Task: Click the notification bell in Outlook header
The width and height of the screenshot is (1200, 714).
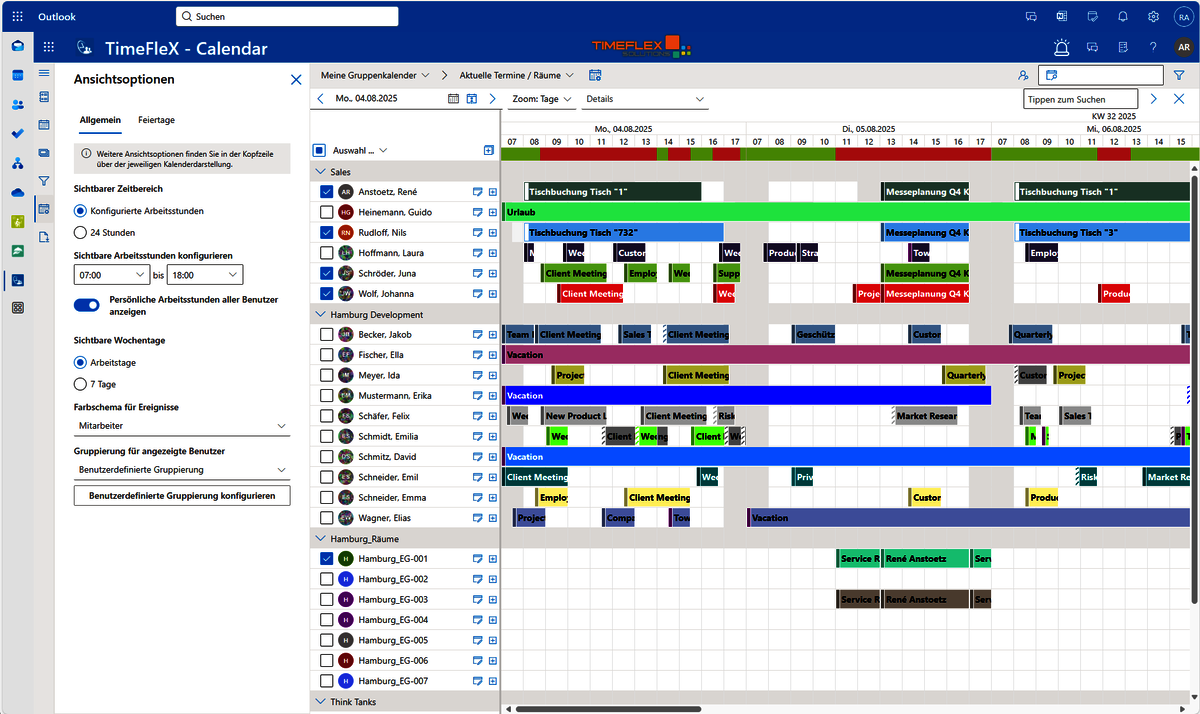Action: [1122, 16]
